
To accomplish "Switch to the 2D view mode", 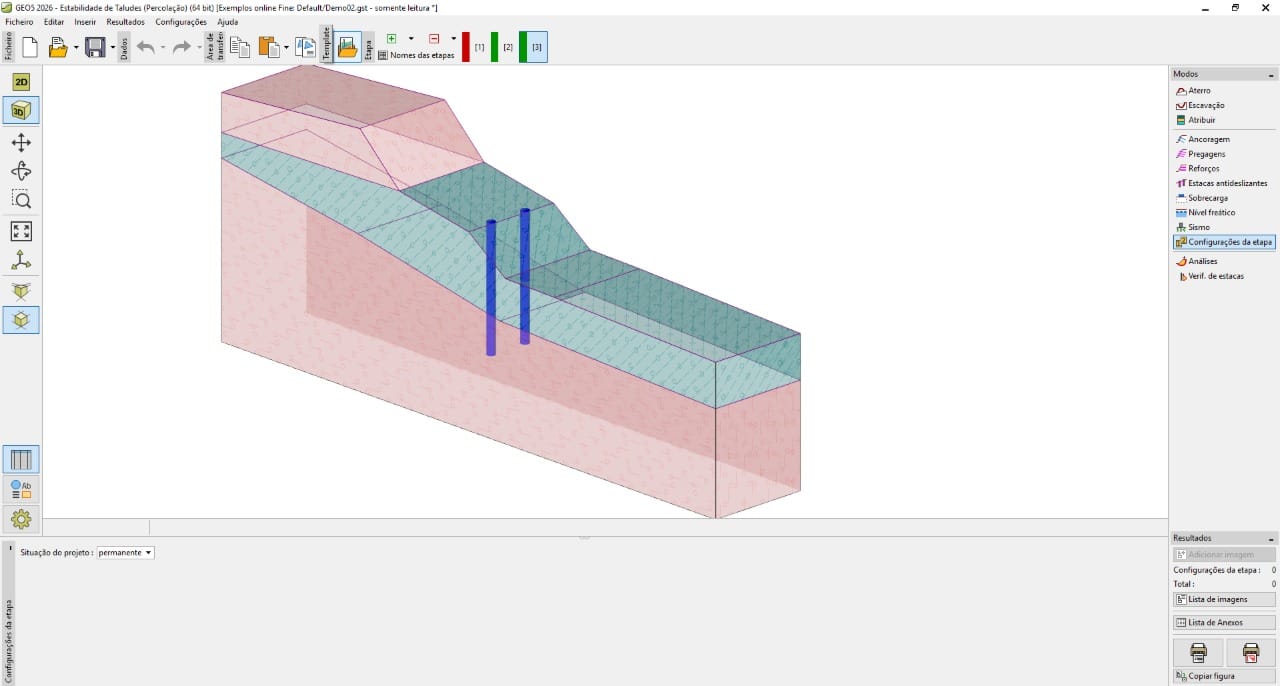I will (x=21, y=82).
